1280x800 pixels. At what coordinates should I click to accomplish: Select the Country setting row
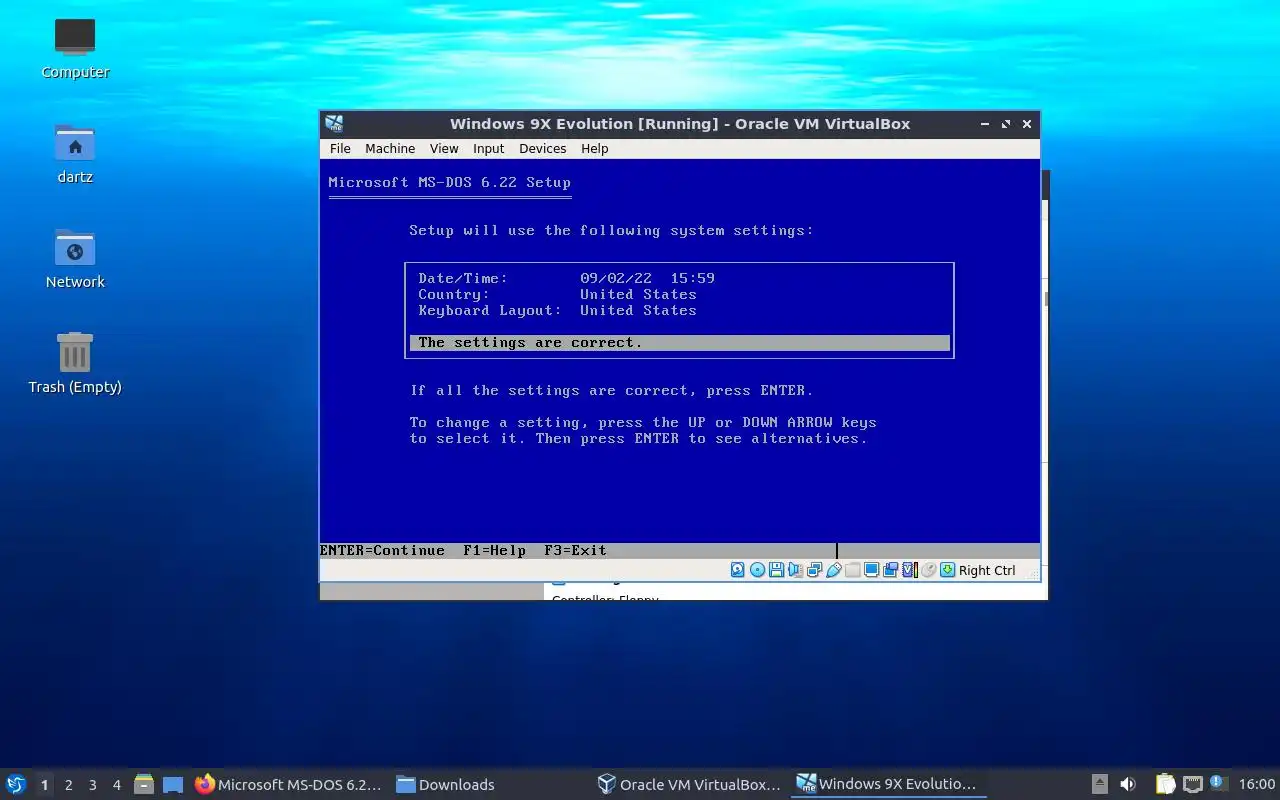(557, 294)
